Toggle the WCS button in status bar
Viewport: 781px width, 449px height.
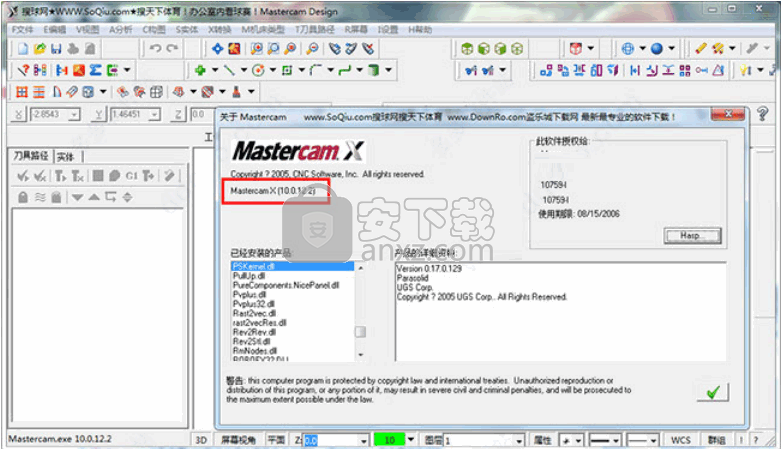(x=680, y=440)
